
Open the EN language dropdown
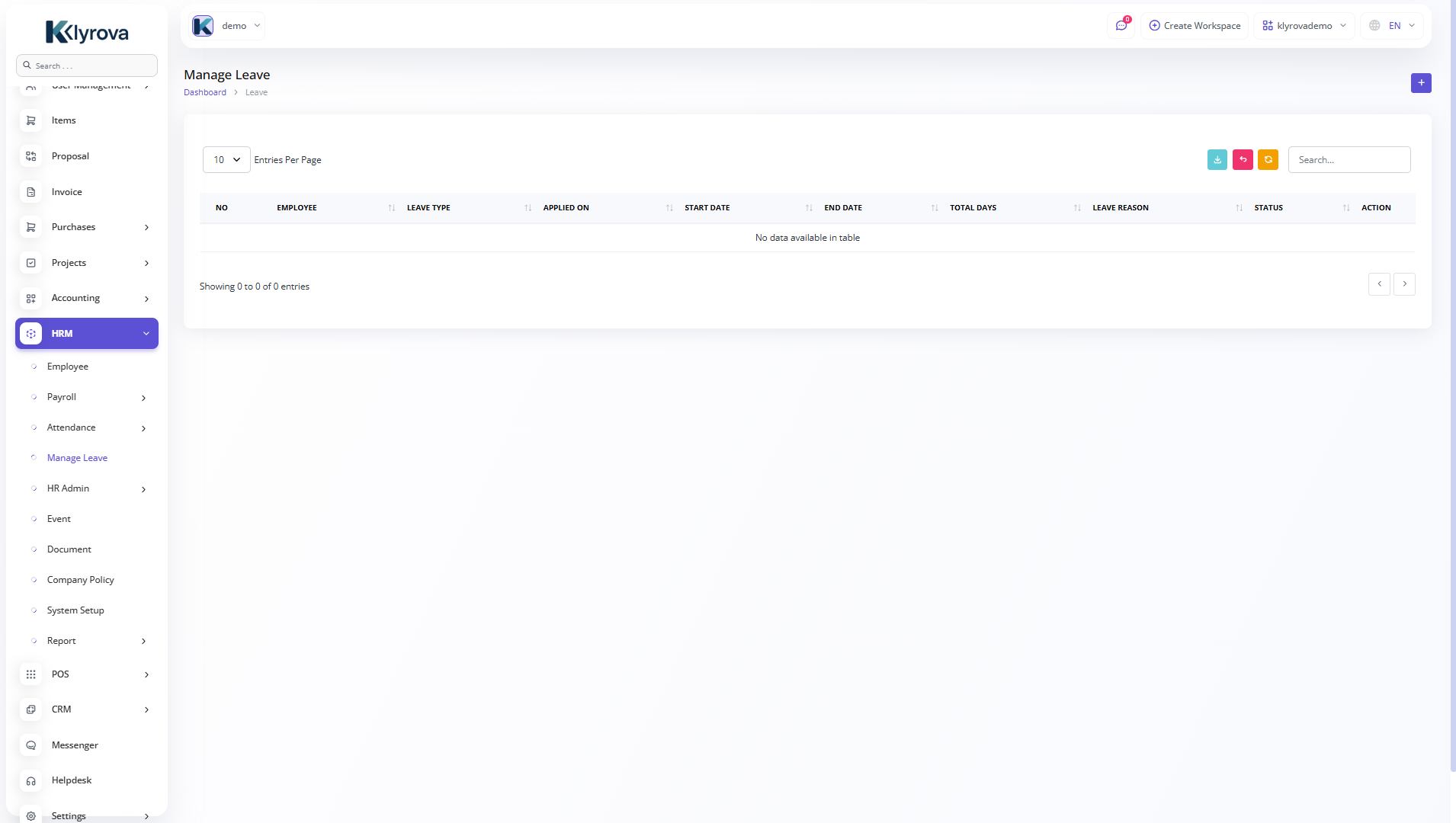click(1392, 26)
